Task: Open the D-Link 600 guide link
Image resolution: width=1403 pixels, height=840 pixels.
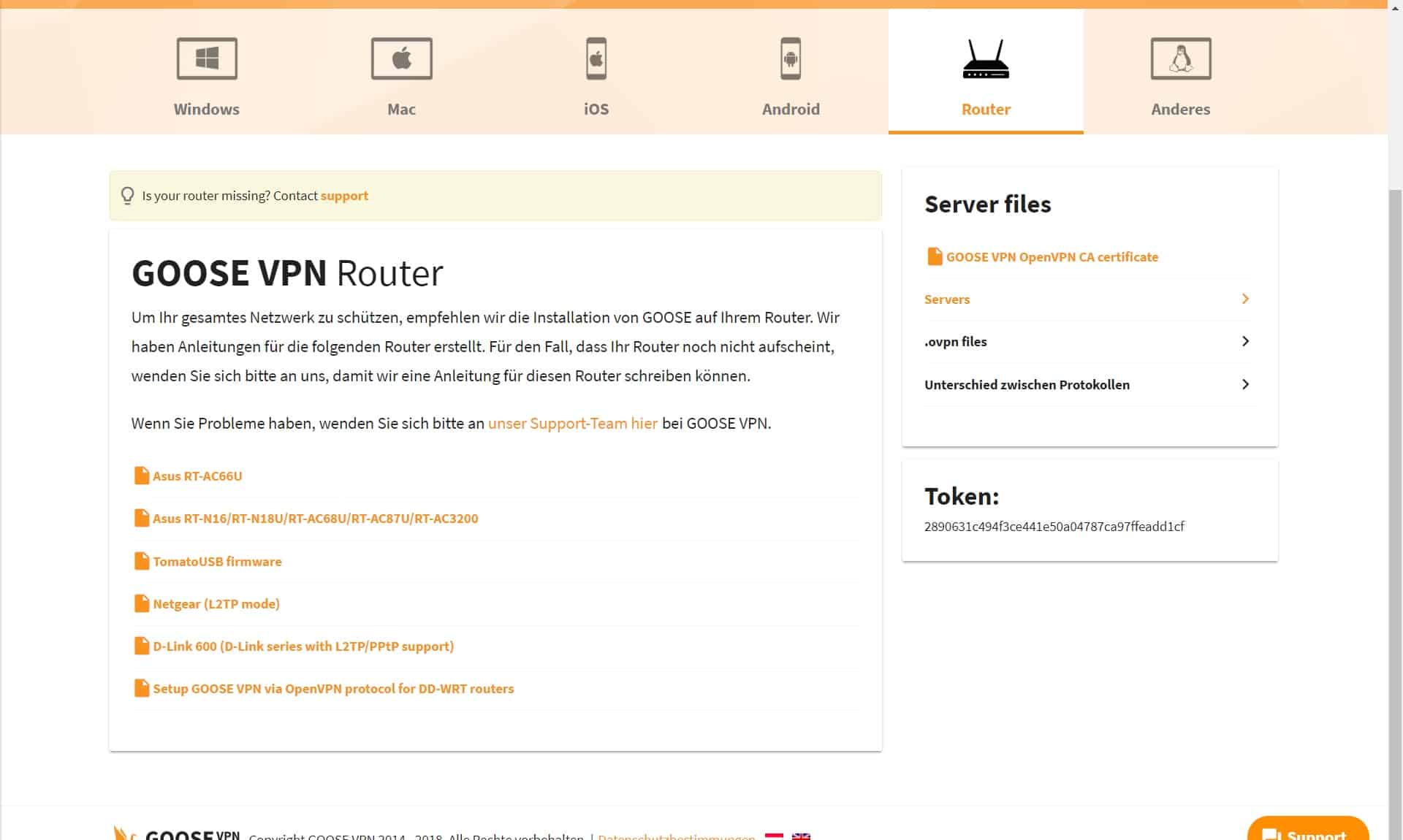Action: tap(303, 646)
